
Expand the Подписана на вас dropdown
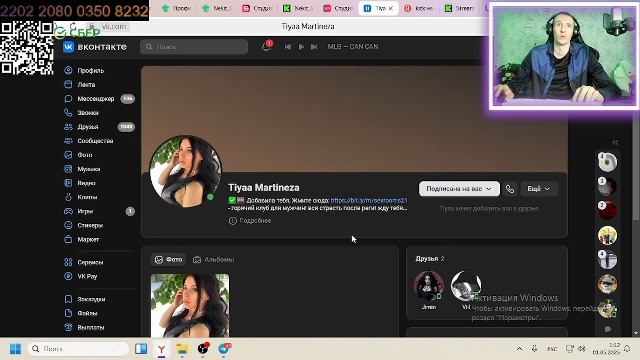(459, 189)
